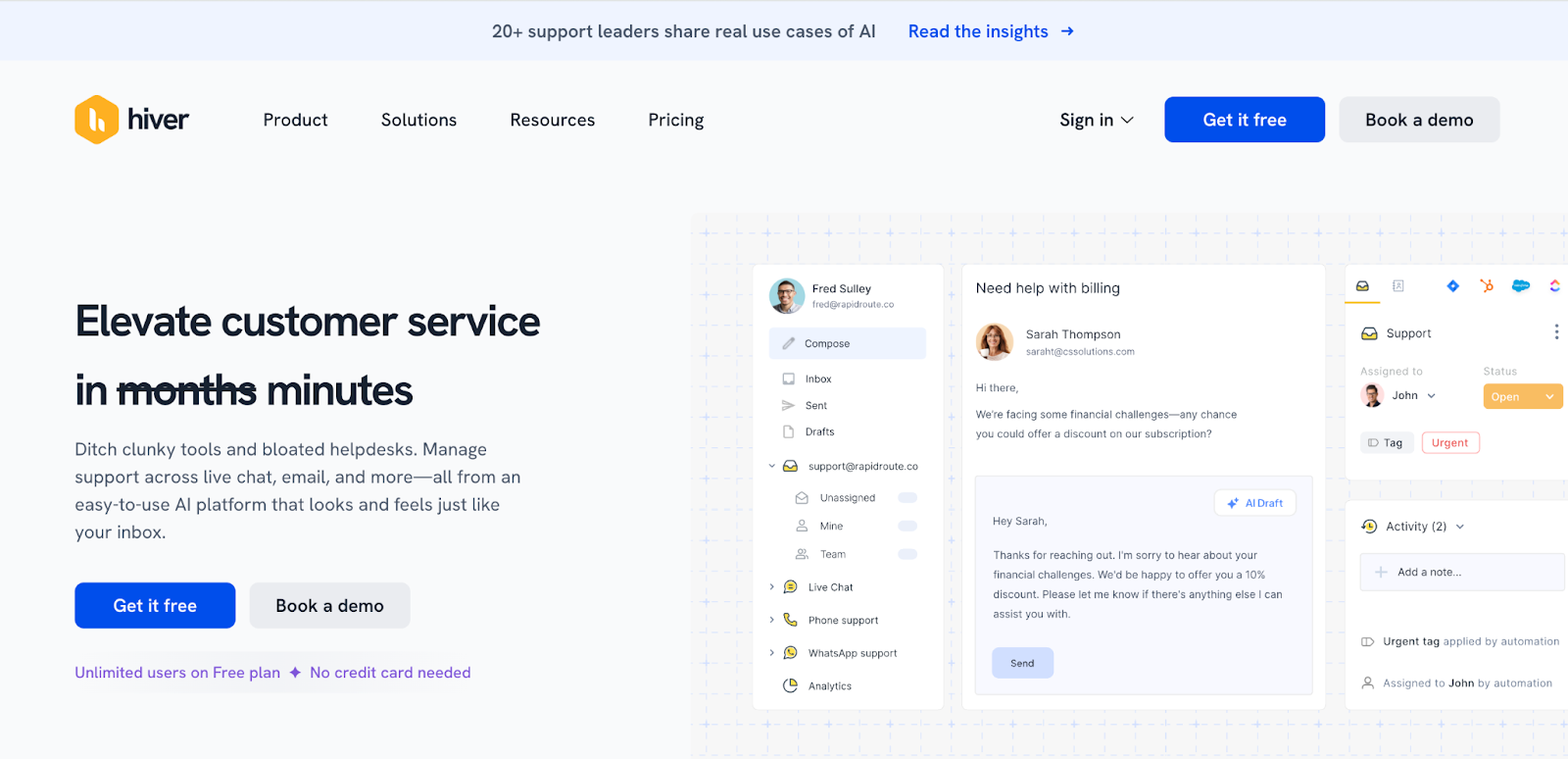This screenshot has width=1568, height=759.
Task: Click Fred Sulley's profile photo
Action: coord(787,296)
